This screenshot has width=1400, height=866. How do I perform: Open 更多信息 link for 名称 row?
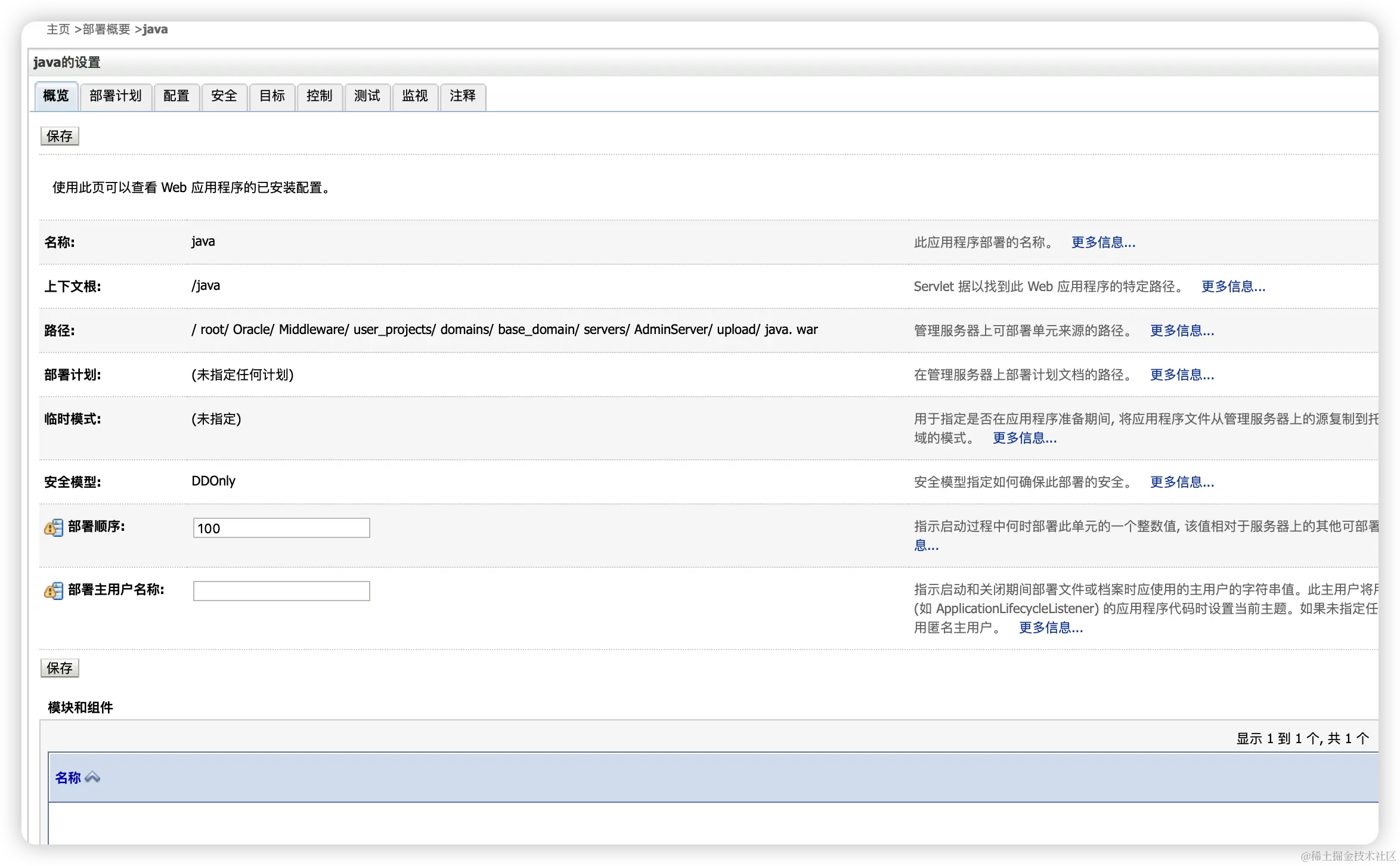tap(1103, 242)
